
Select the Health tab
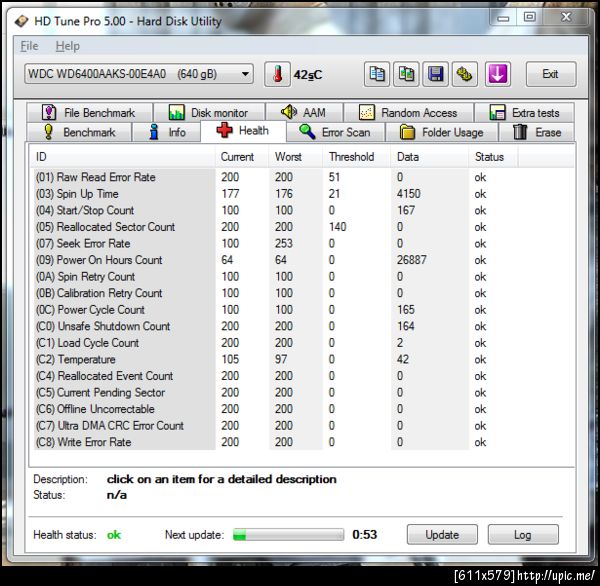[243, 131]
